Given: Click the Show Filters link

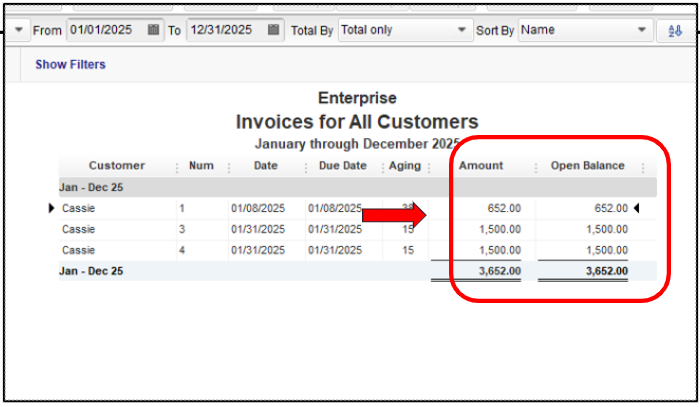Looking at the screenshot, I should point(71,64).
